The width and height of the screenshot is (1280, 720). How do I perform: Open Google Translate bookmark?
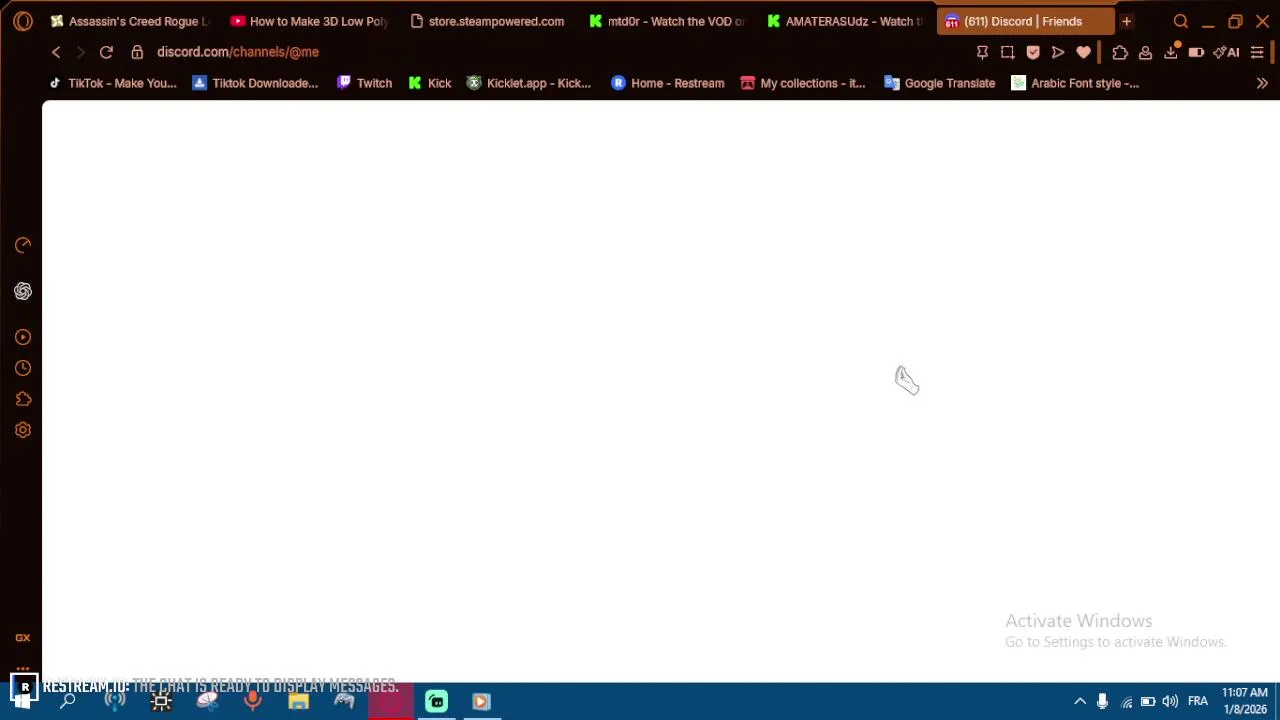[x=940, y=83]
